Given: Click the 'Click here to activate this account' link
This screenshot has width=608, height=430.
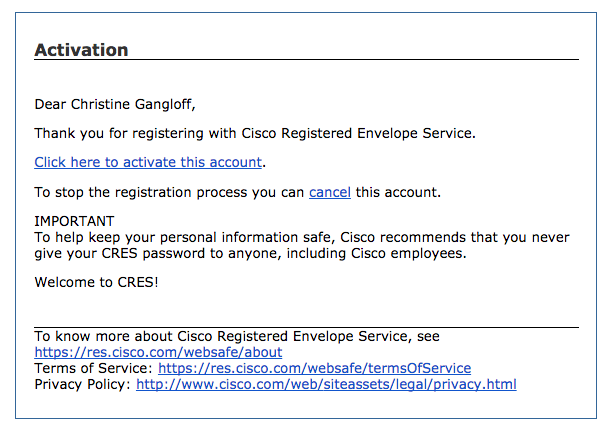Looking at the screenshot, I should (148, 162).
